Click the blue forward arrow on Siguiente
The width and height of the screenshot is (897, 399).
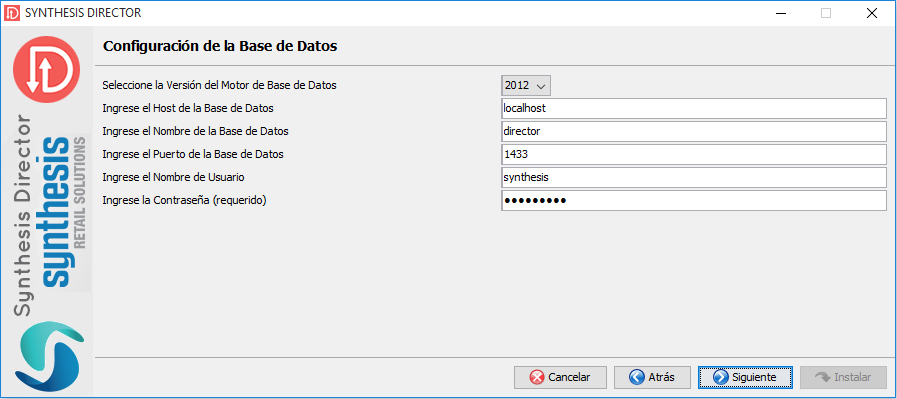(x=720, y=377)
